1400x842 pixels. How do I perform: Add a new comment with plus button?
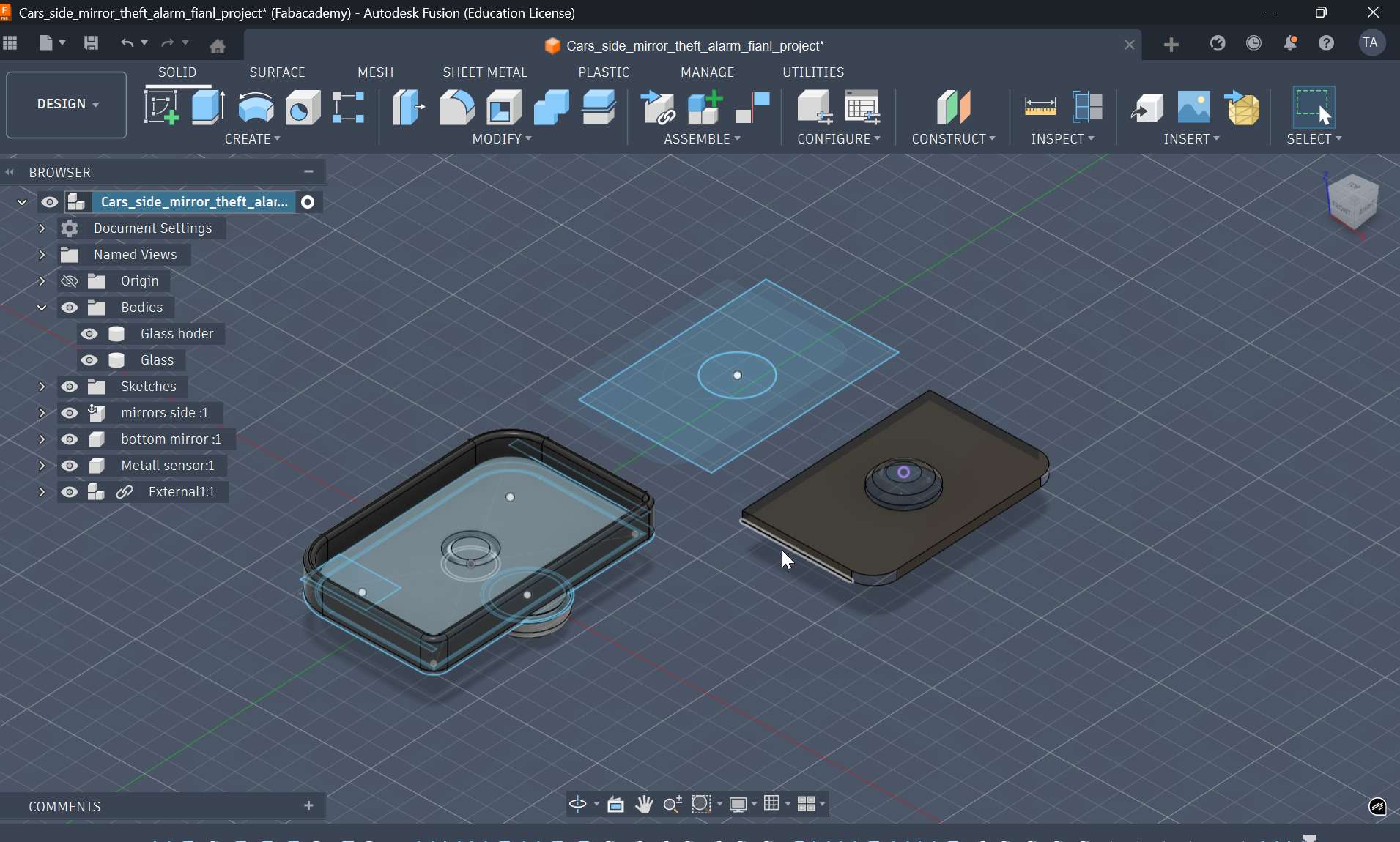(308, 806)
